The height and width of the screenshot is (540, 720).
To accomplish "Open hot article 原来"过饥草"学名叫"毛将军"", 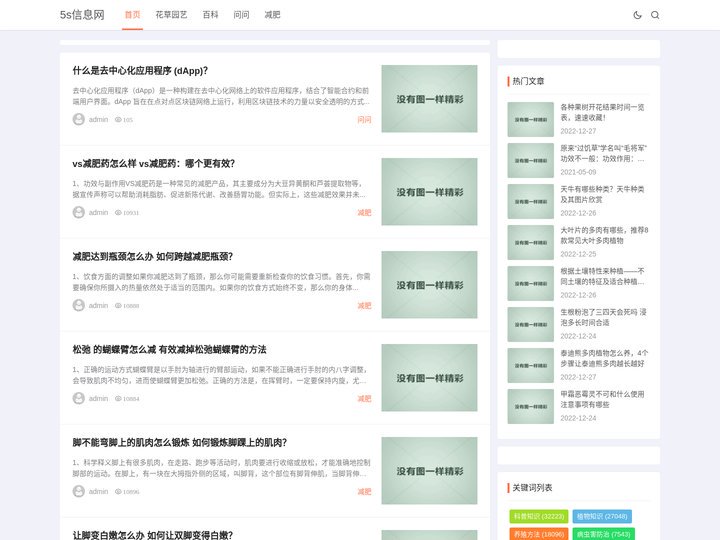I will click(603, 153).
